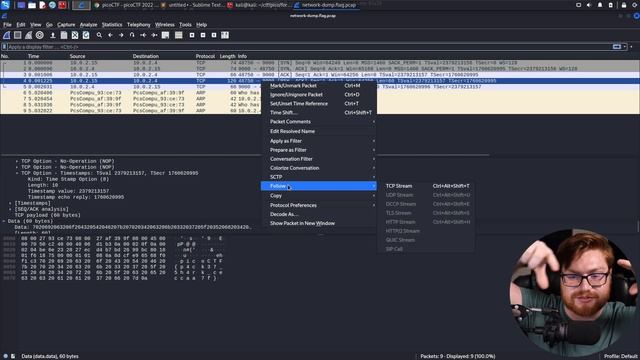Click Profile: Default in status bar
This screenshot has width=640, height=360.
[620, 356]
